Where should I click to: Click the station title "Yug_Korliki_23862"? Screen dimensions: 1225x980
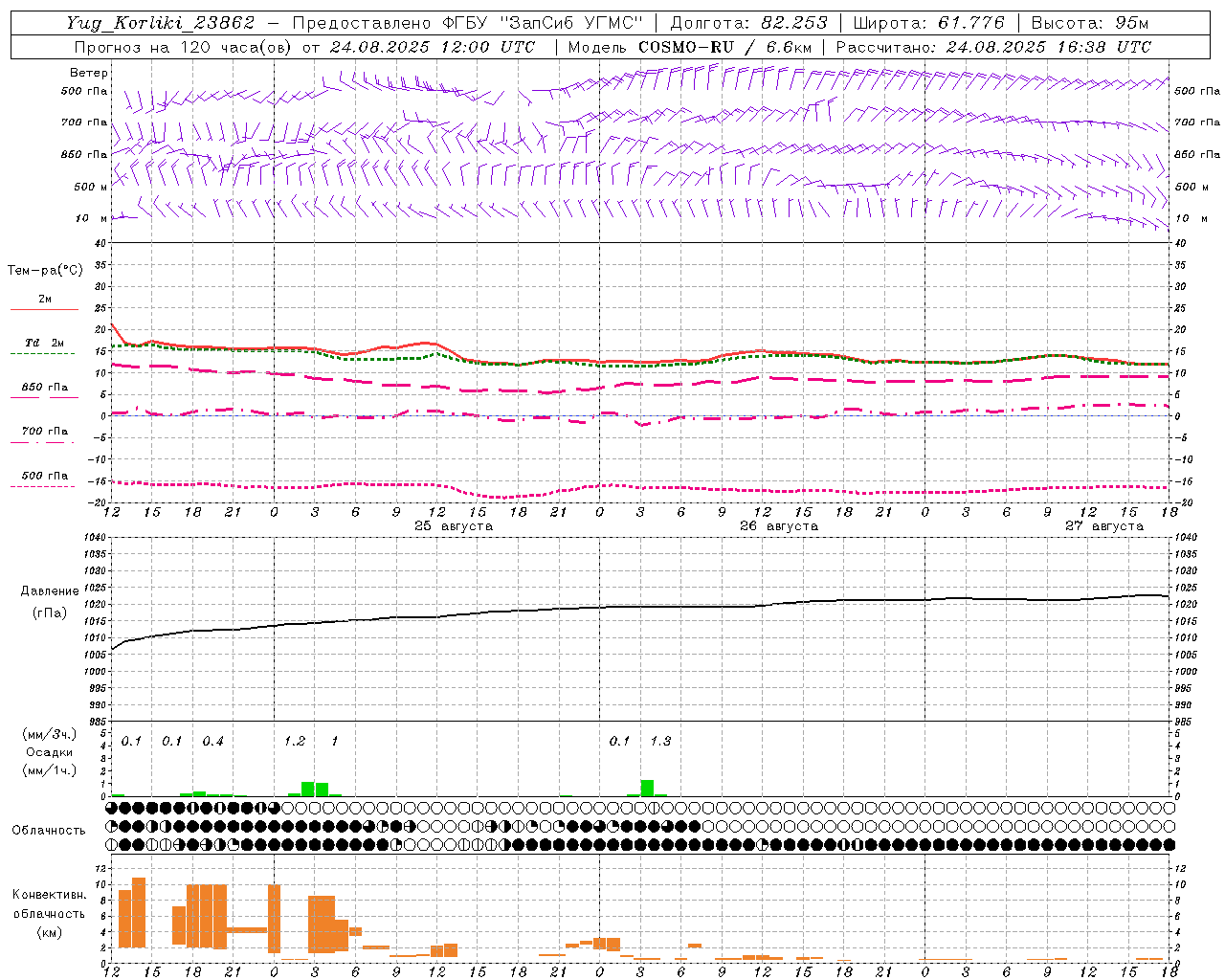pos(161,23)
